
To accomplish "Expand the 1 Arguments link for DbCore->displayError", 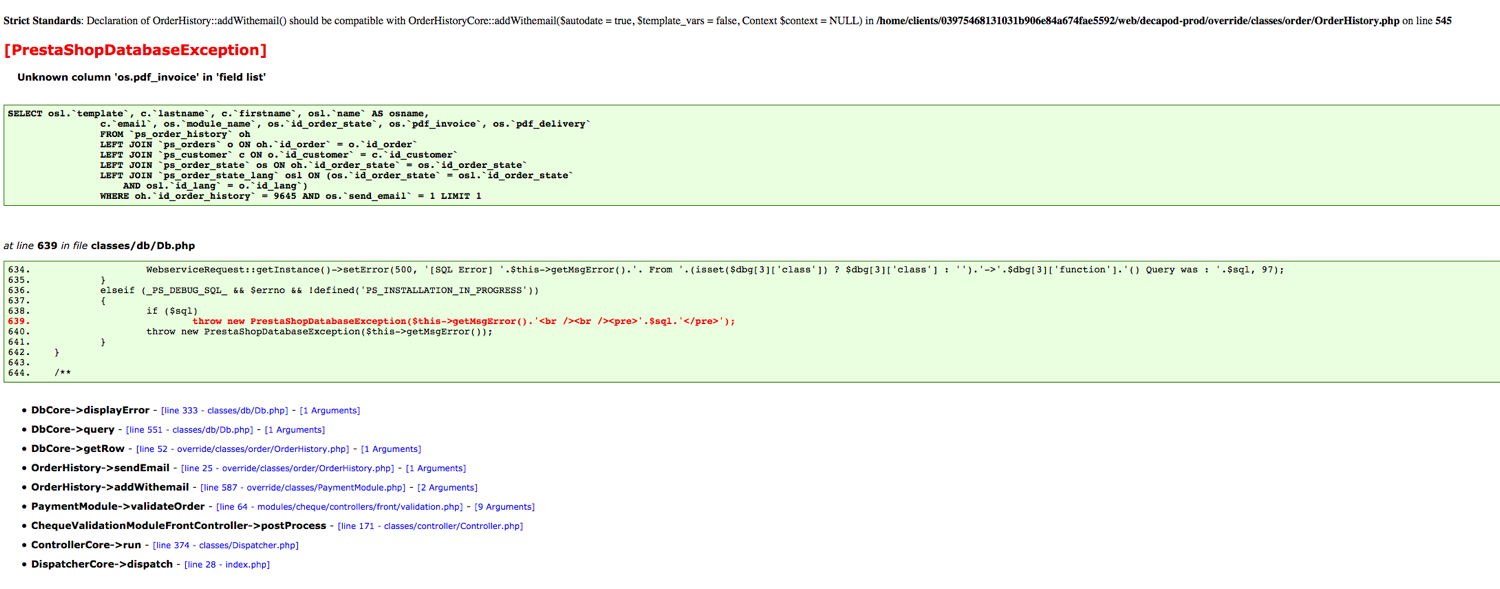I will tap(330, 411).
